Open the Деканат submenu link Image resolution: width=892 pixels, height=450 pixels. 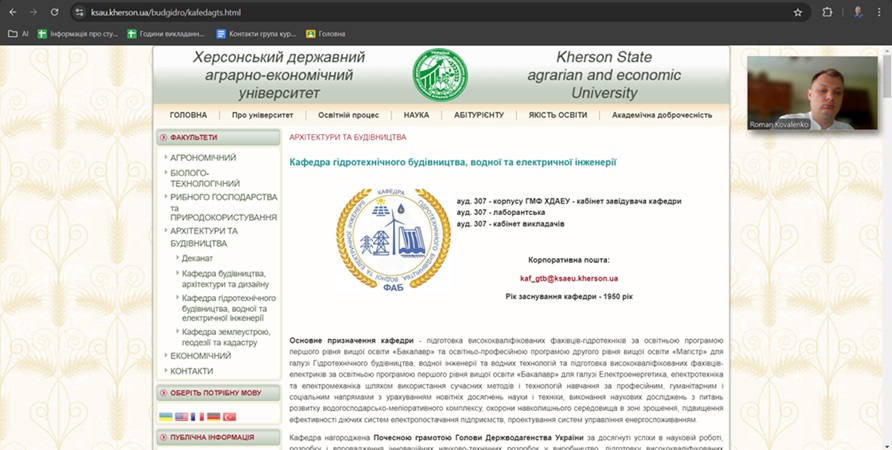click(197, 258)
